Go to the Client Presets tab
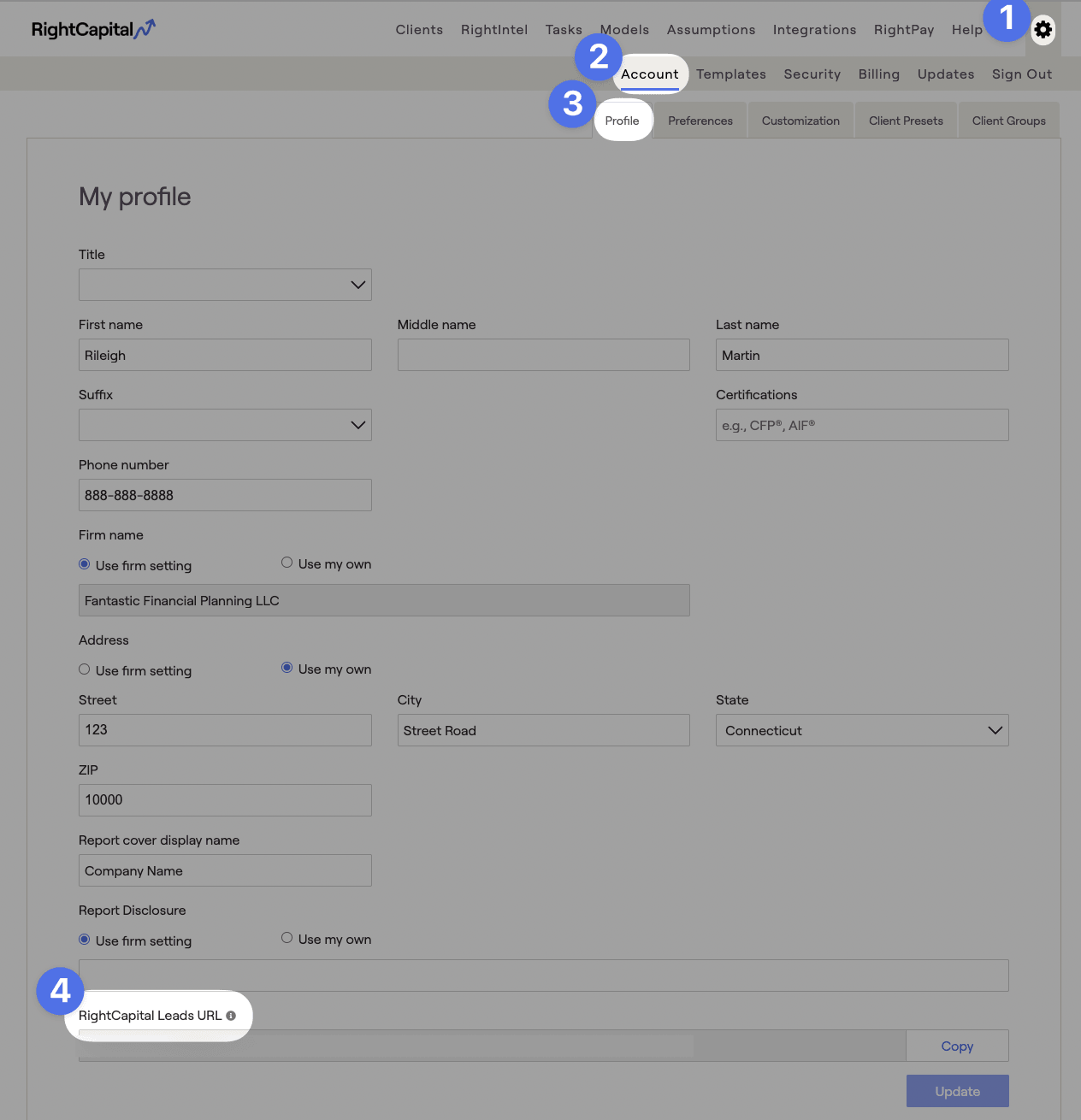This screenshot has width=1081, height=1120. point(906,121)
